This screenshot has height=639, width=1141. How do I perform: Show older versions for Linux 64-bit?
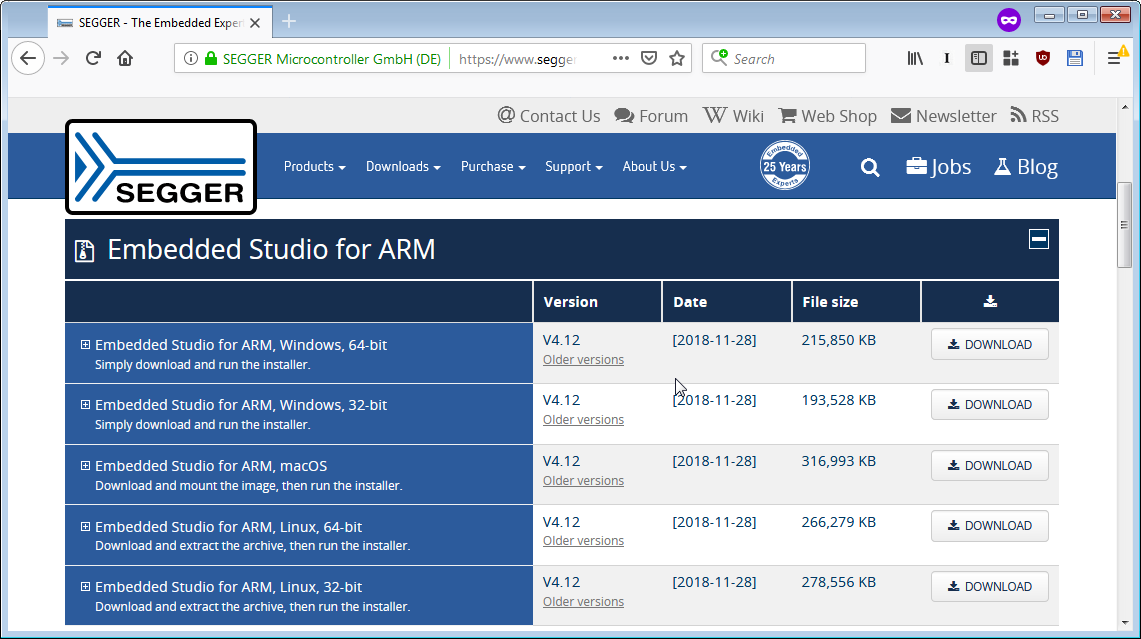583,541
